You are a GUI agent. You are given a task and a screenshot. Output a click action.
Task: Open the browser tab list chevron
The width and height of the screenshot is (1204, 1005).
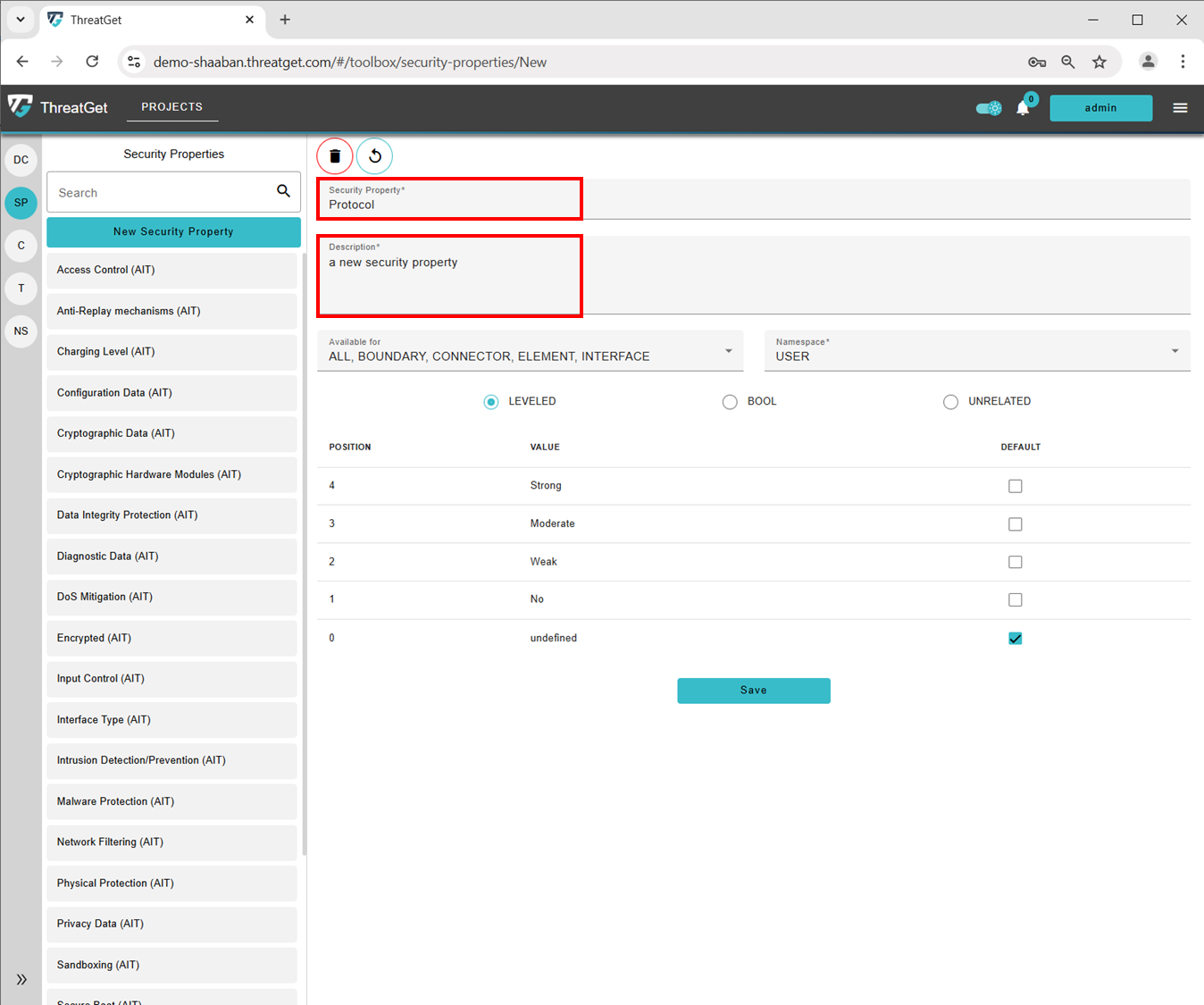(20, 20)
